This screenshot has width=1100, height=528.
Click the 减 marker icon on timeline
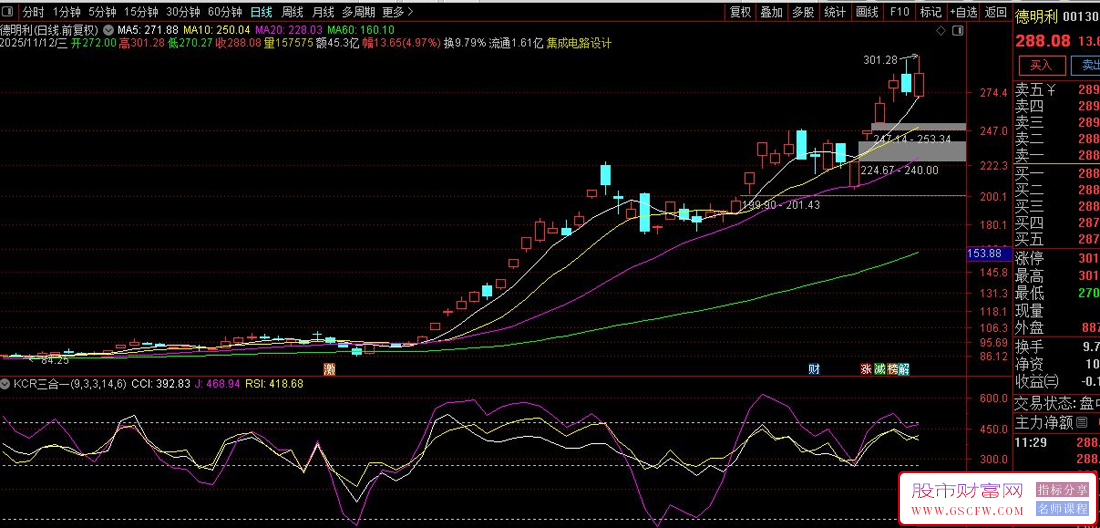pyautogui.click(x=879, y=369)
